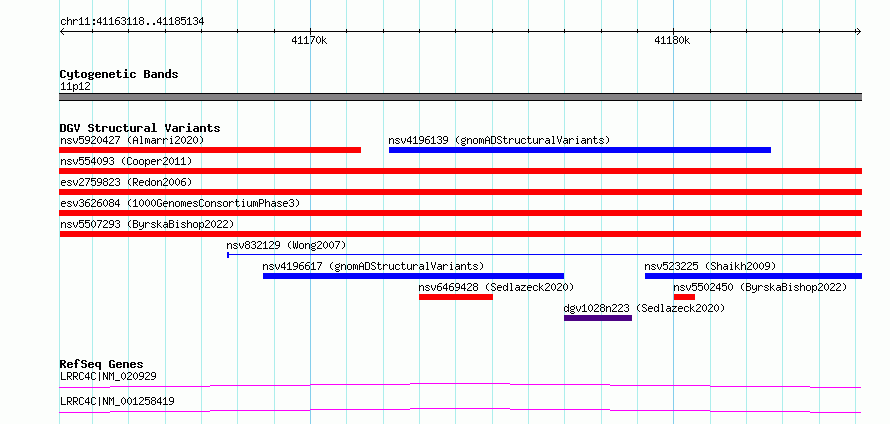Image resolution: width=890 pixels, height=424 pixels.
Task: Click the right arrowhead of the ruler
Action: coord(859,31)
